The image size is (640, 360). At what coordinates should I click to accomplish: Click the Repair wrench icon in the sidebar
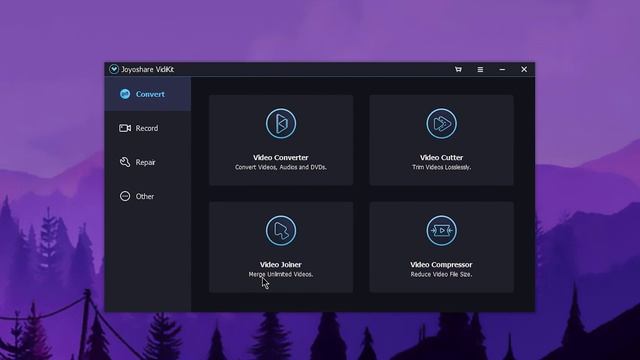125,162
